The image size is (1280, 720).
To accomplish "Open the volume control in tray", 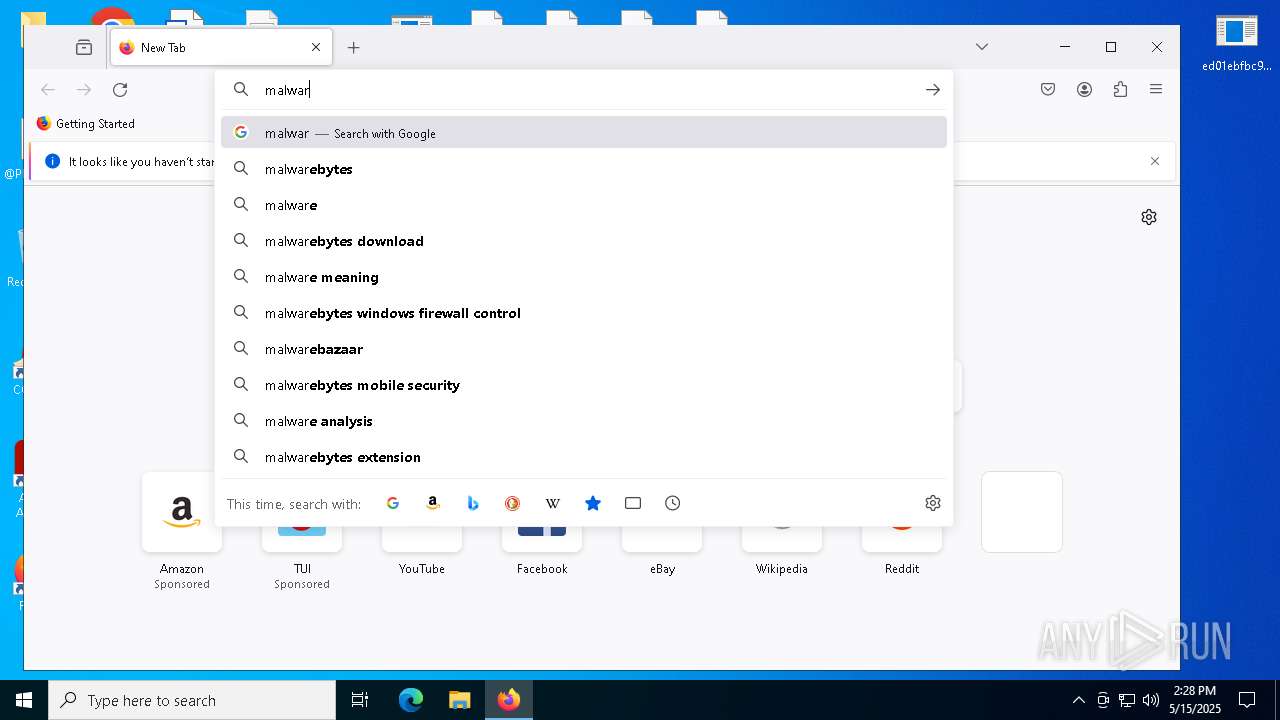I will [x=1151, y=700].
